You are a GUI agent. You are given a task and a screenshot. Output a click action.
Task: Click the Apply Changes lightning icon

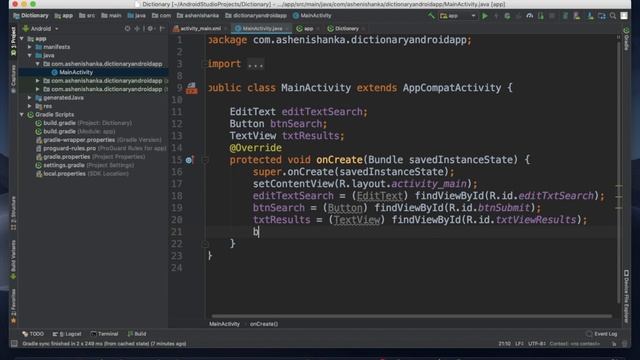click(x=496, y=16)
